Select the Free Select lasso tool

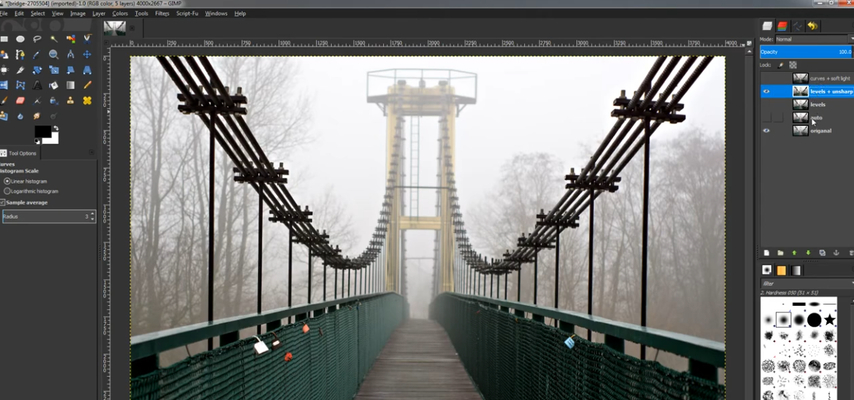(37, 39)
